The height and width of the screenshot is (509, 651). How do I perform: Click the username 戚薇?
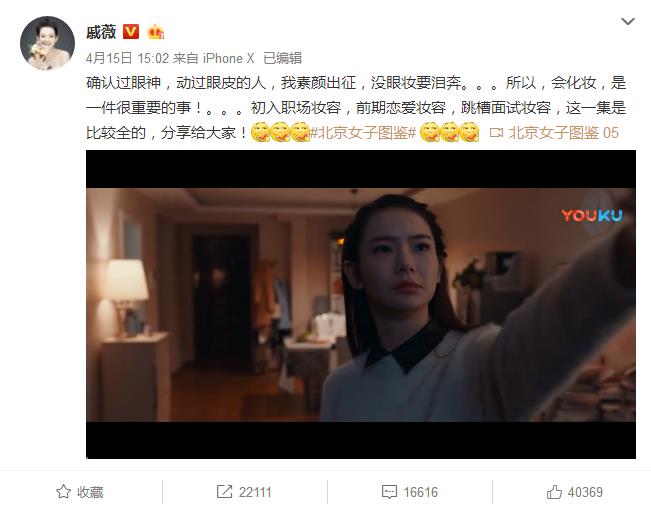pyautogui.click(x=101, y=32)
